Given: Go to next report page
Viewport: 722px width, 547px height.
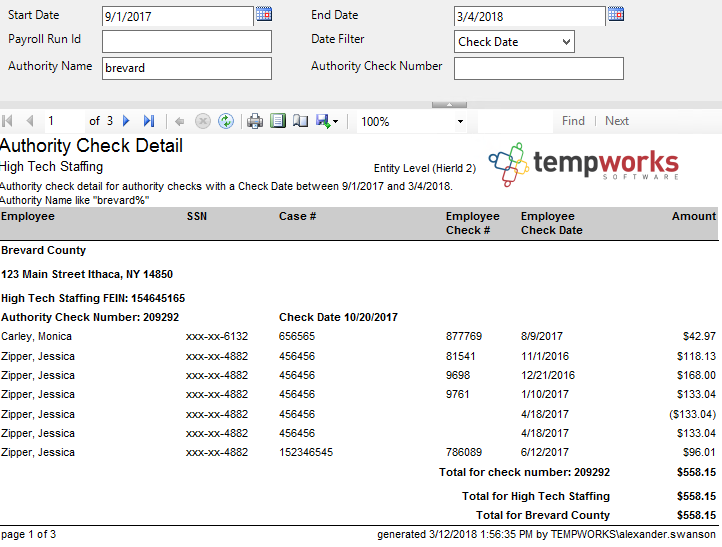Looking at the screenshot, I should pos(126,121).
